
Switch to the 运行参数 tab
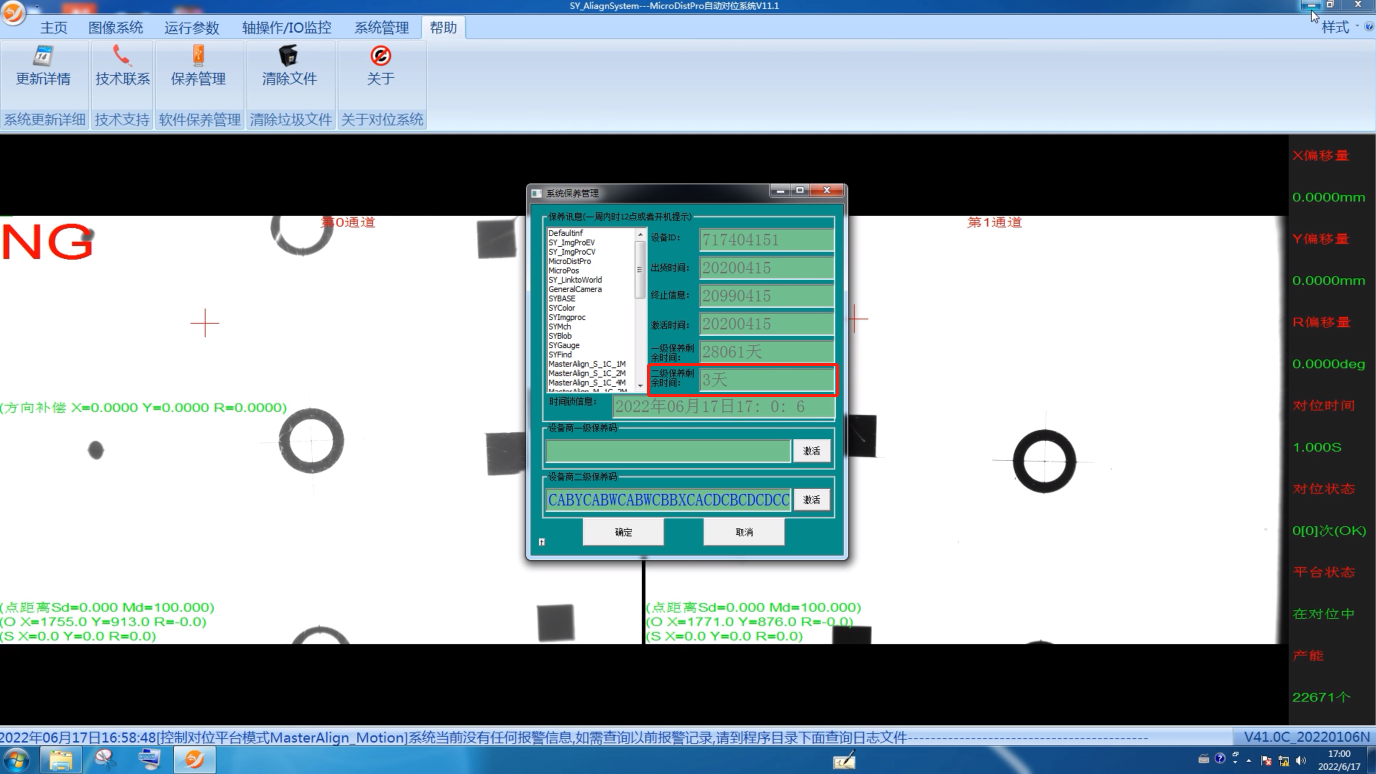coord(191,28)
